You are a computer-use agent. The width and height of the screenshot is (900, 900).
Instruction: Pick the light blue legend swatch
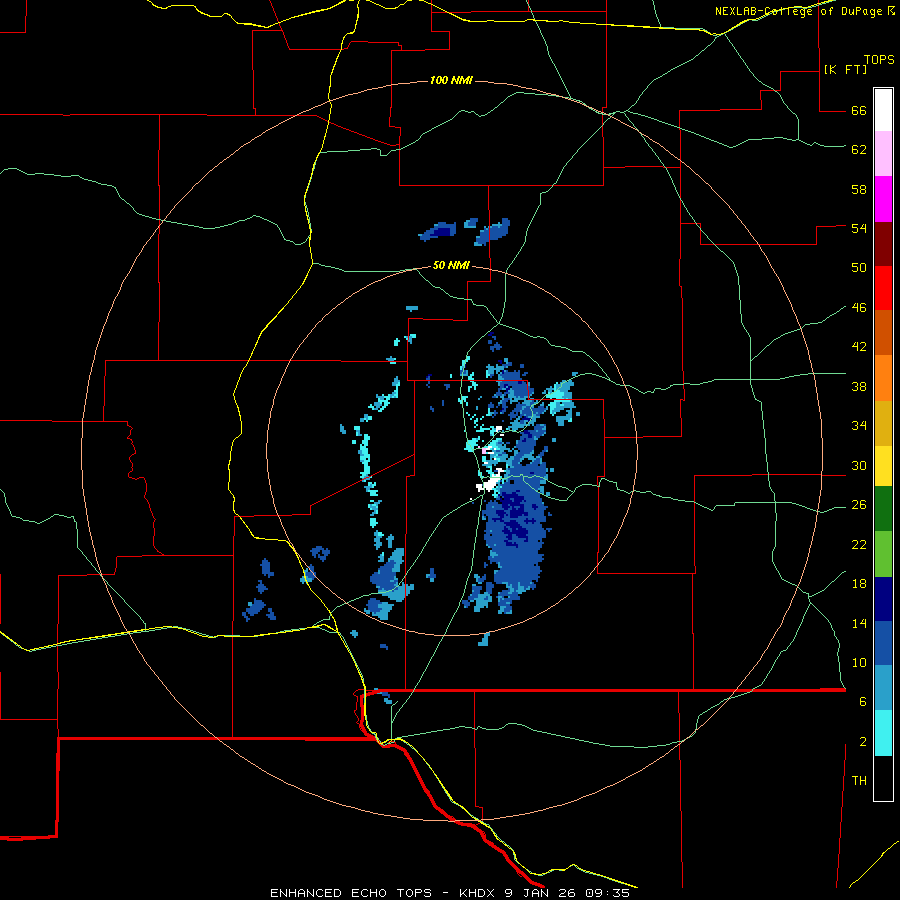click(x=883, y=688)
